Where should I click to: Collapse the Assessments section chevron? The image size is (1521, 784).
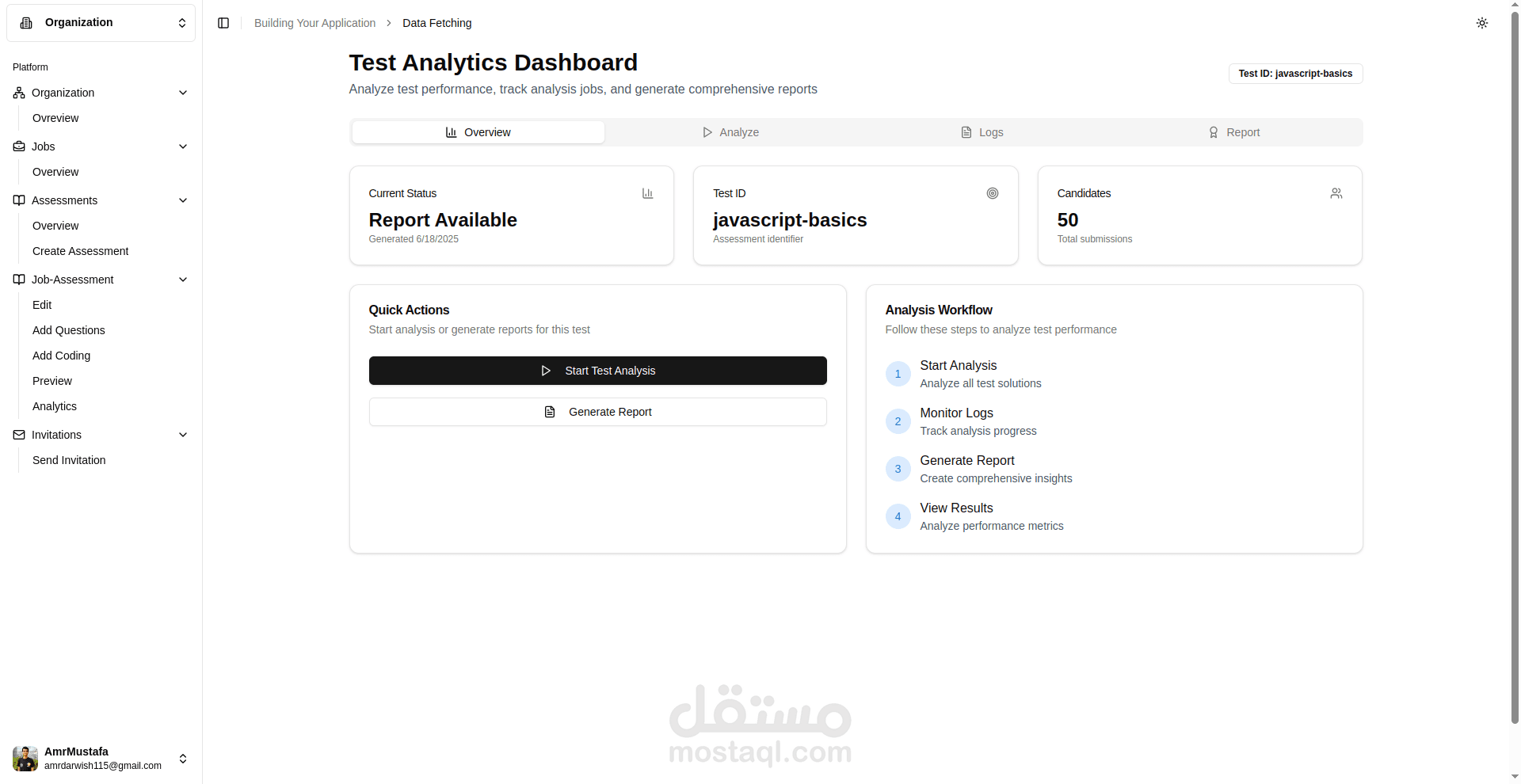(183, 200)
